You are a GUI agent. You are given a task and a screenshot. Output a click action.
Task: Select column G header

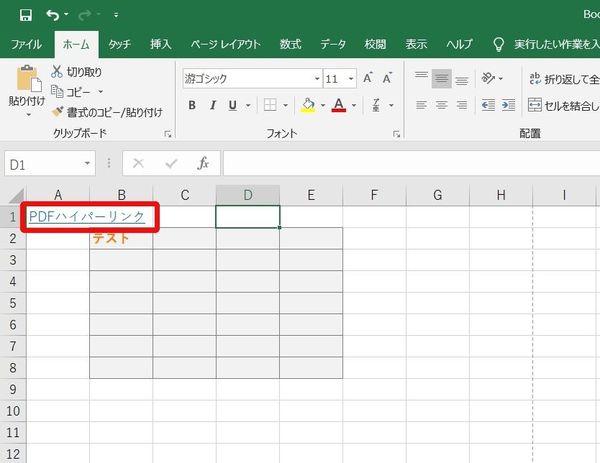[438, 195]
